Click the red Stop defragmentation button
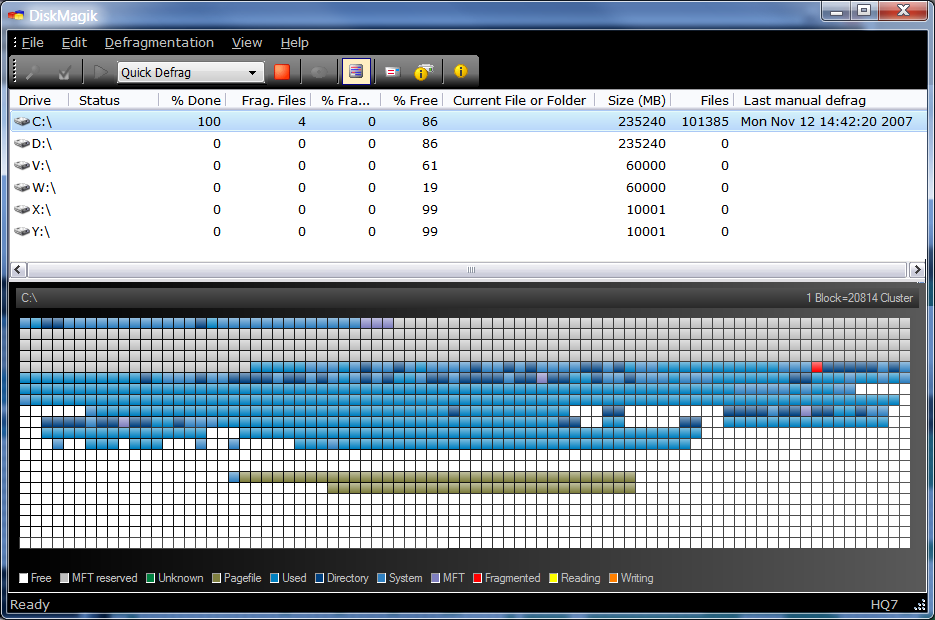Screen dimensions: 935x620 282,72
